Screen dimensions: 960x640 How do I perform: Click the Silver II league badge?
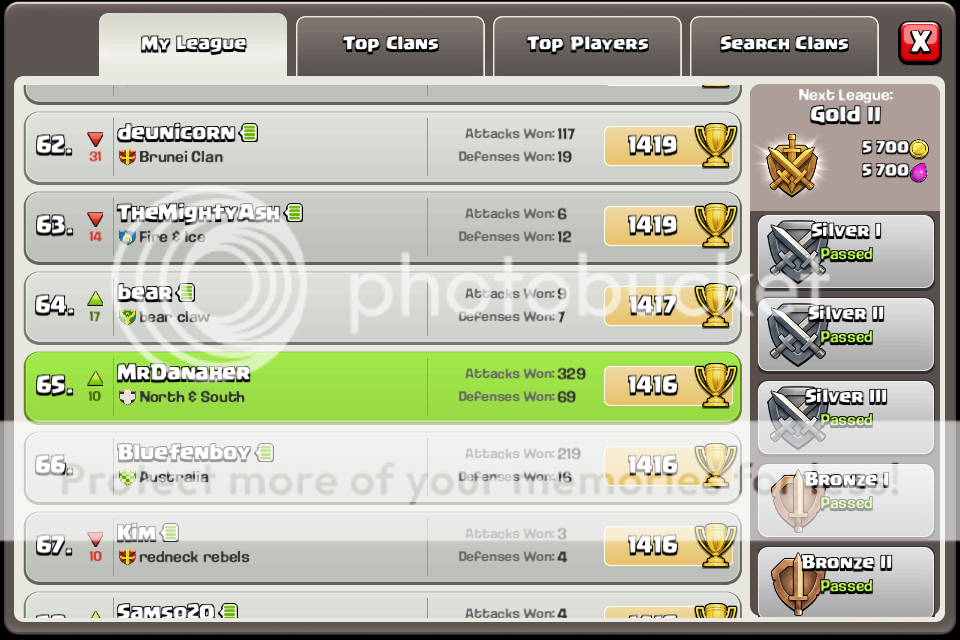point(793,334)
